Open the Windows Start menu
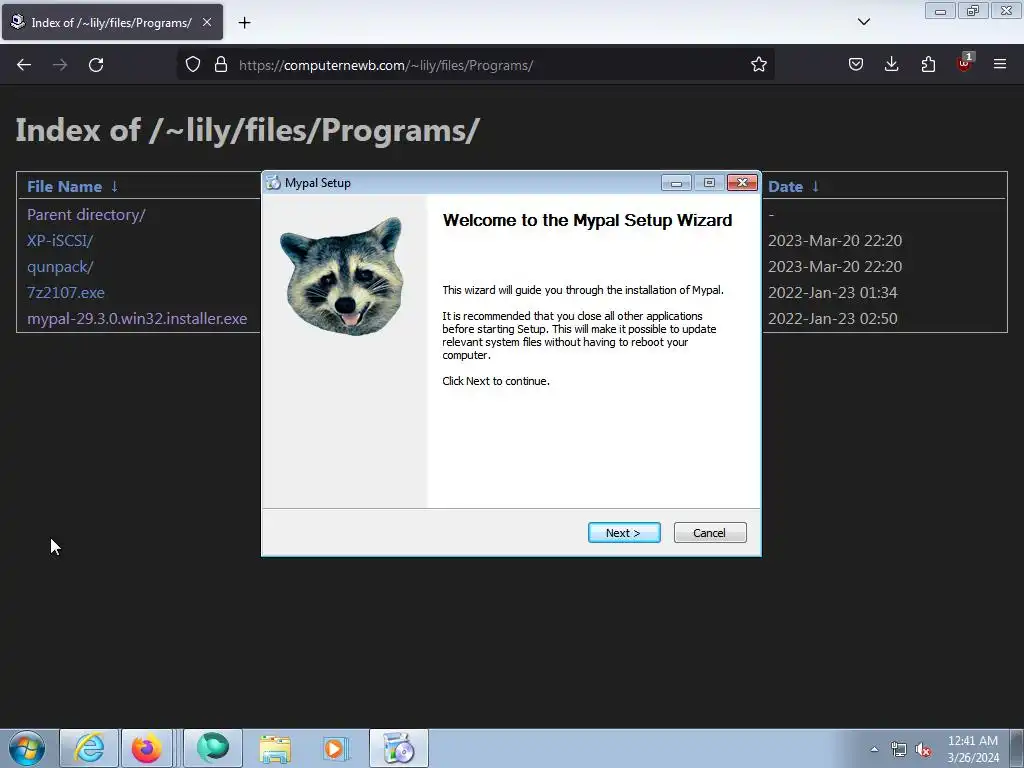Viewport: 1024px width, 768px height. [x=27, y=748]
